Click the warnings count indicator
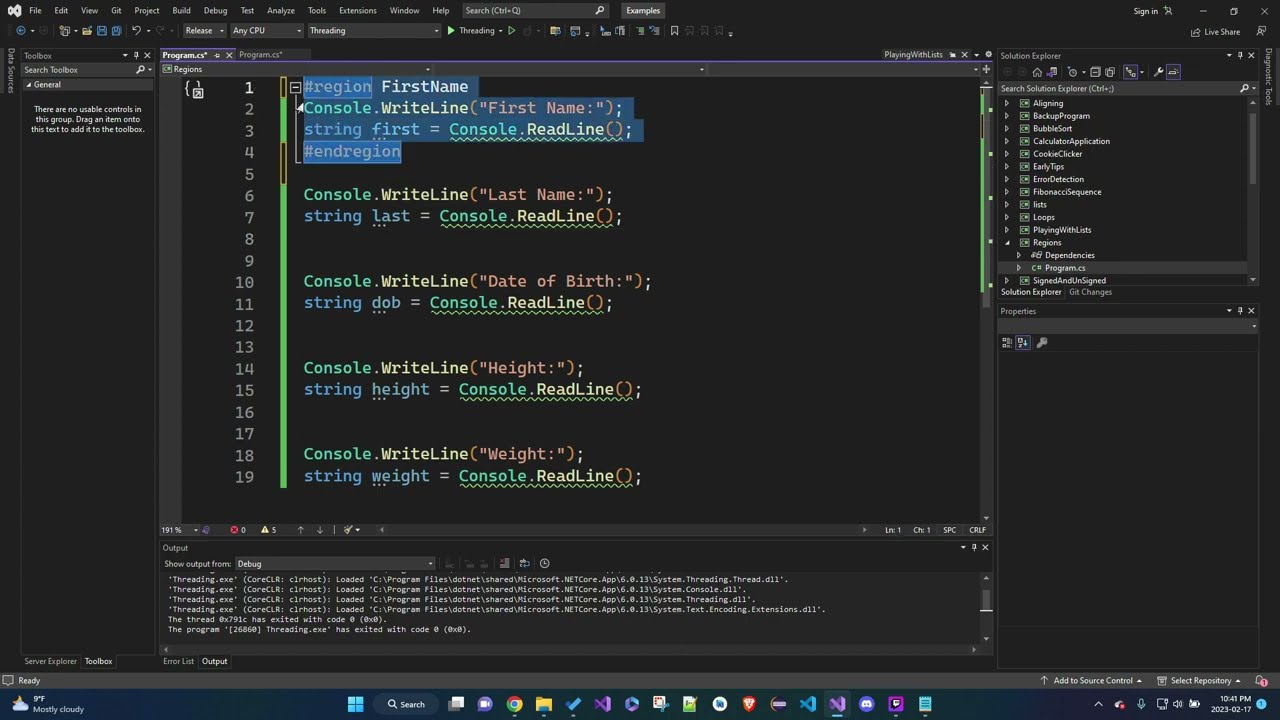 click(x=268, y=530)
